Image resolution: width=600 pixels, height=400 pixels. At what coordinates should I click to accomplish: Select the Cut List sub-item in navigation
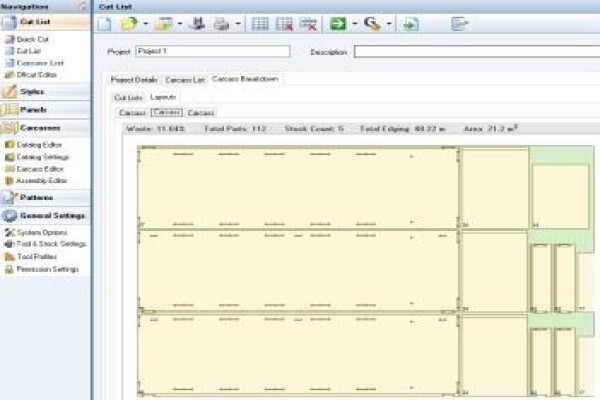pyautogui.click(x=29, y=51)
